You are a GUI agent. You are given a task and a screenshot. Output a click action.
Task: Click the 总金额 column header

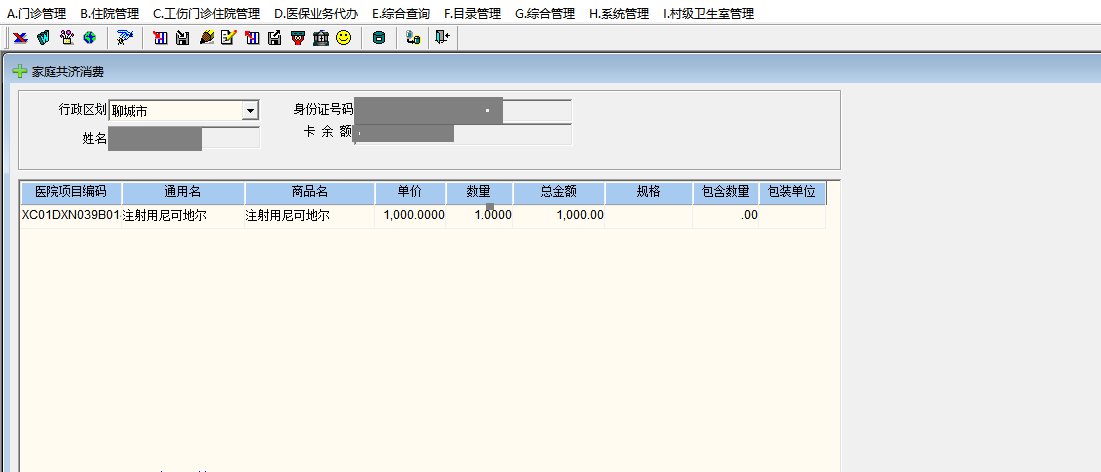560,192
